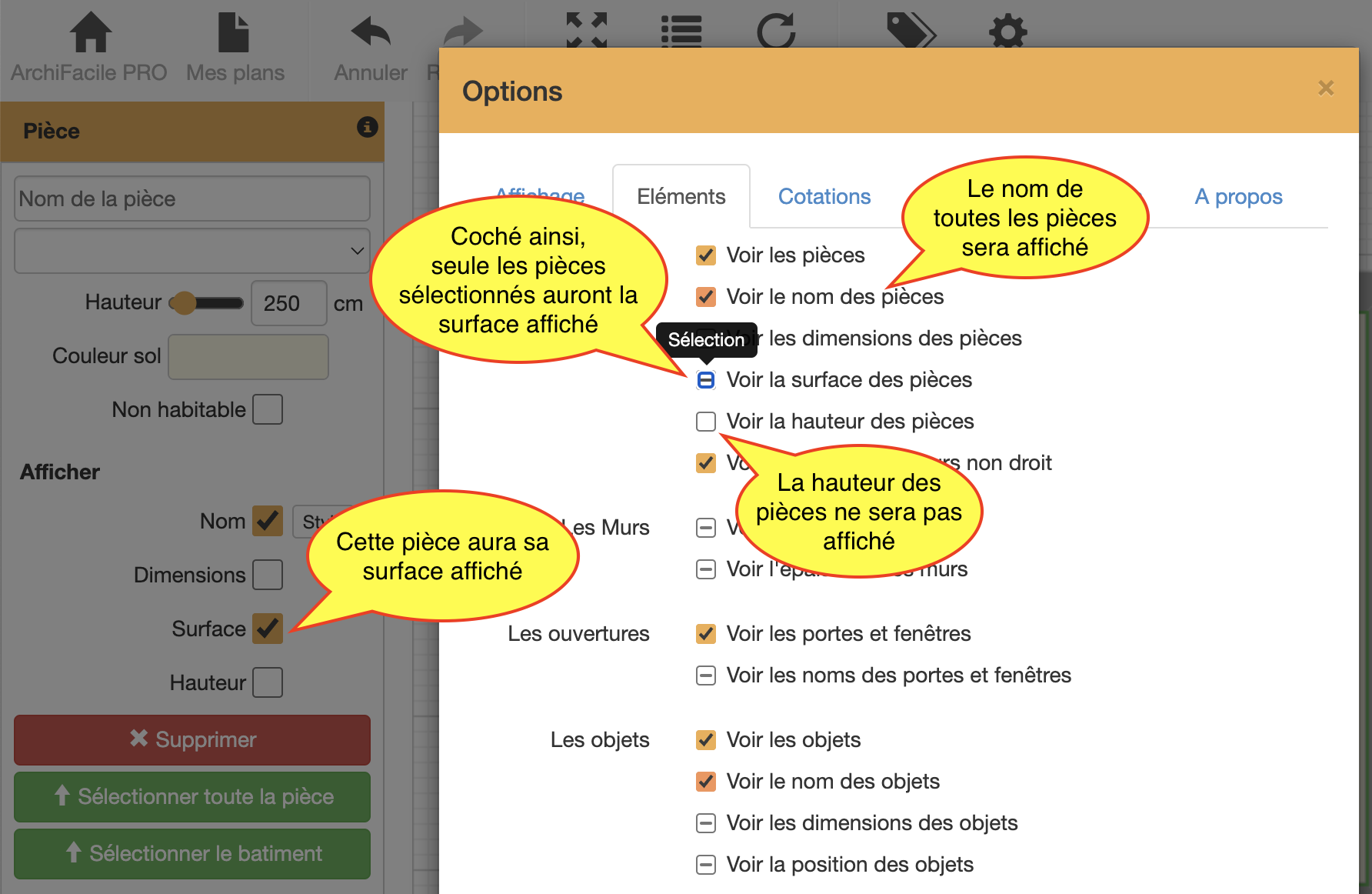Uncheck Voir le nom des pièces
The image size is (1372, 894).
pyautogui.click(x=705, y=297)
